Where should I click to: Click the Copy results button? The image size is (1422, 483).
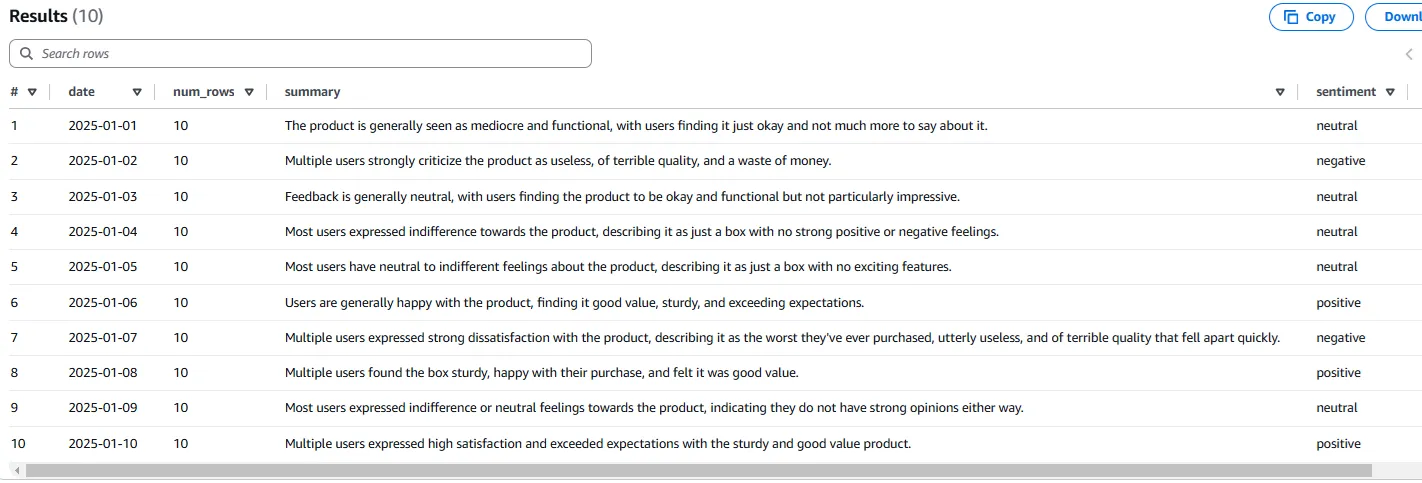tap(1310, 17)
